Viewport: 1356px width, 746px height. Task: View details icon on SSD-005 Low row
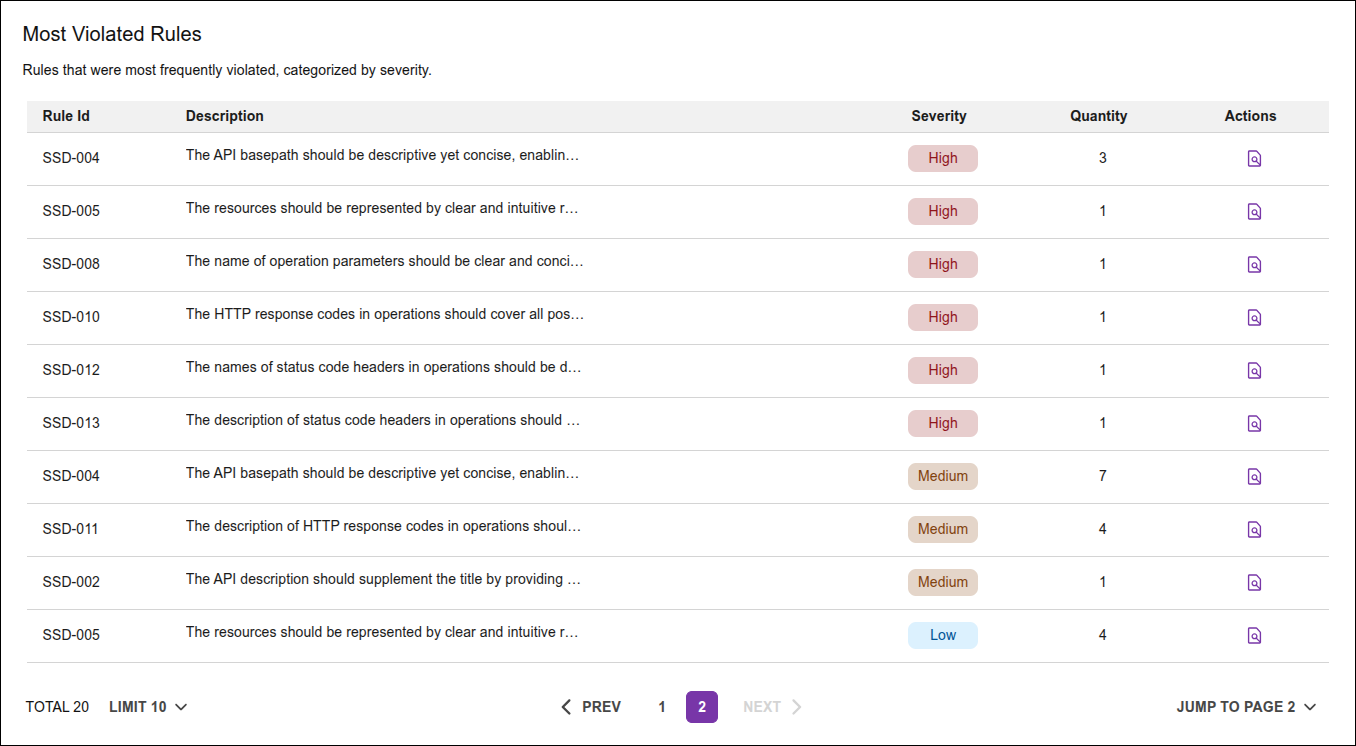click(x=1254, y=635)
